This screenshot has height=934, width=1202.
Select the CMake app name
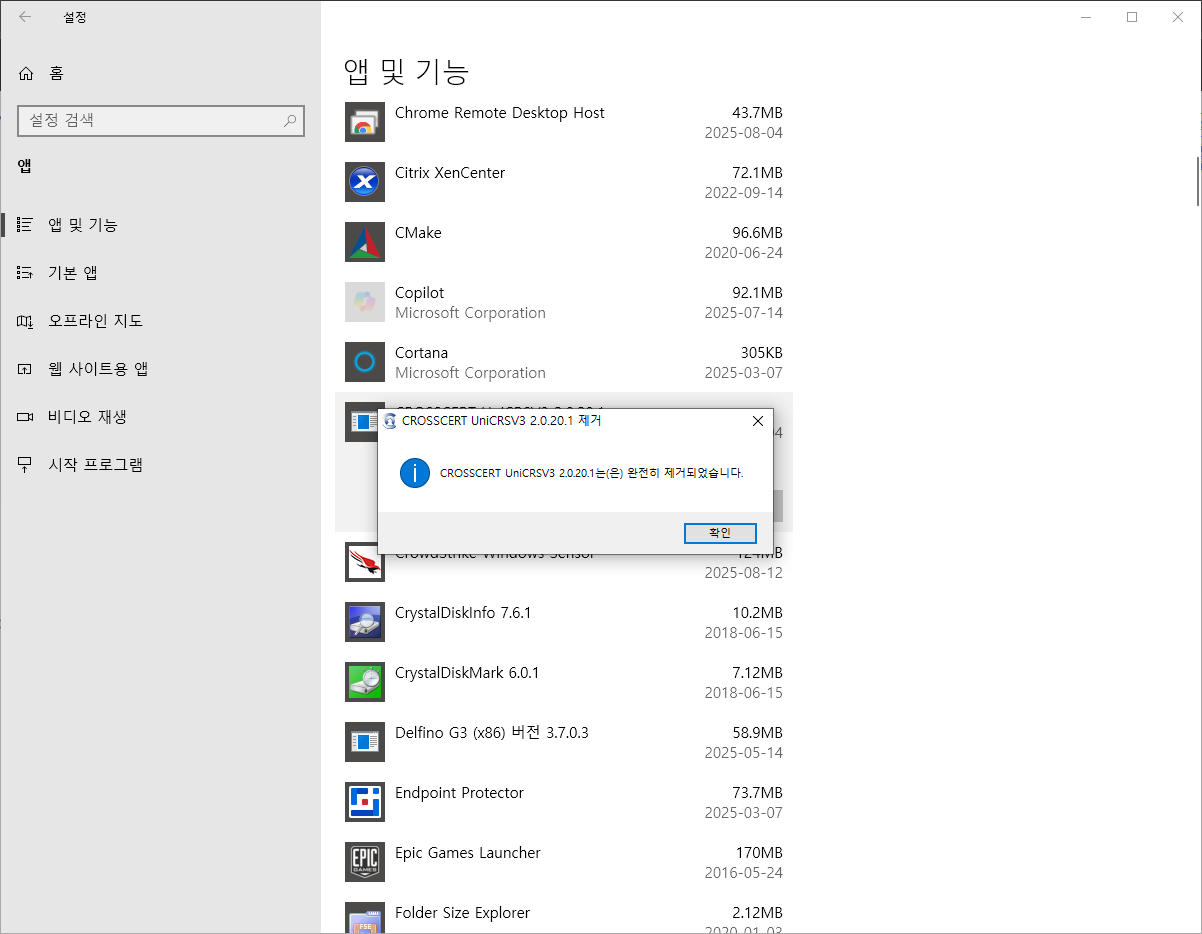(418, 233)
